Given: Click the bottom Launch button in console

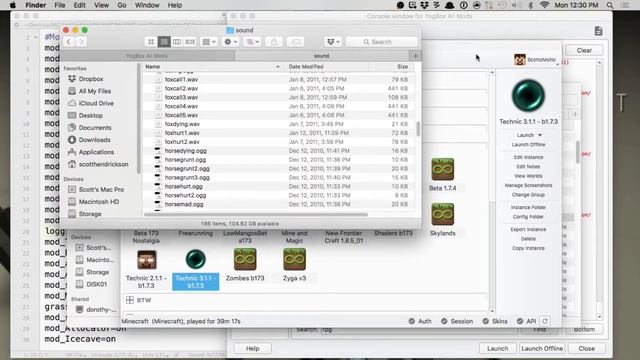Looking at the screenshot, I should [x=498, y=349].
